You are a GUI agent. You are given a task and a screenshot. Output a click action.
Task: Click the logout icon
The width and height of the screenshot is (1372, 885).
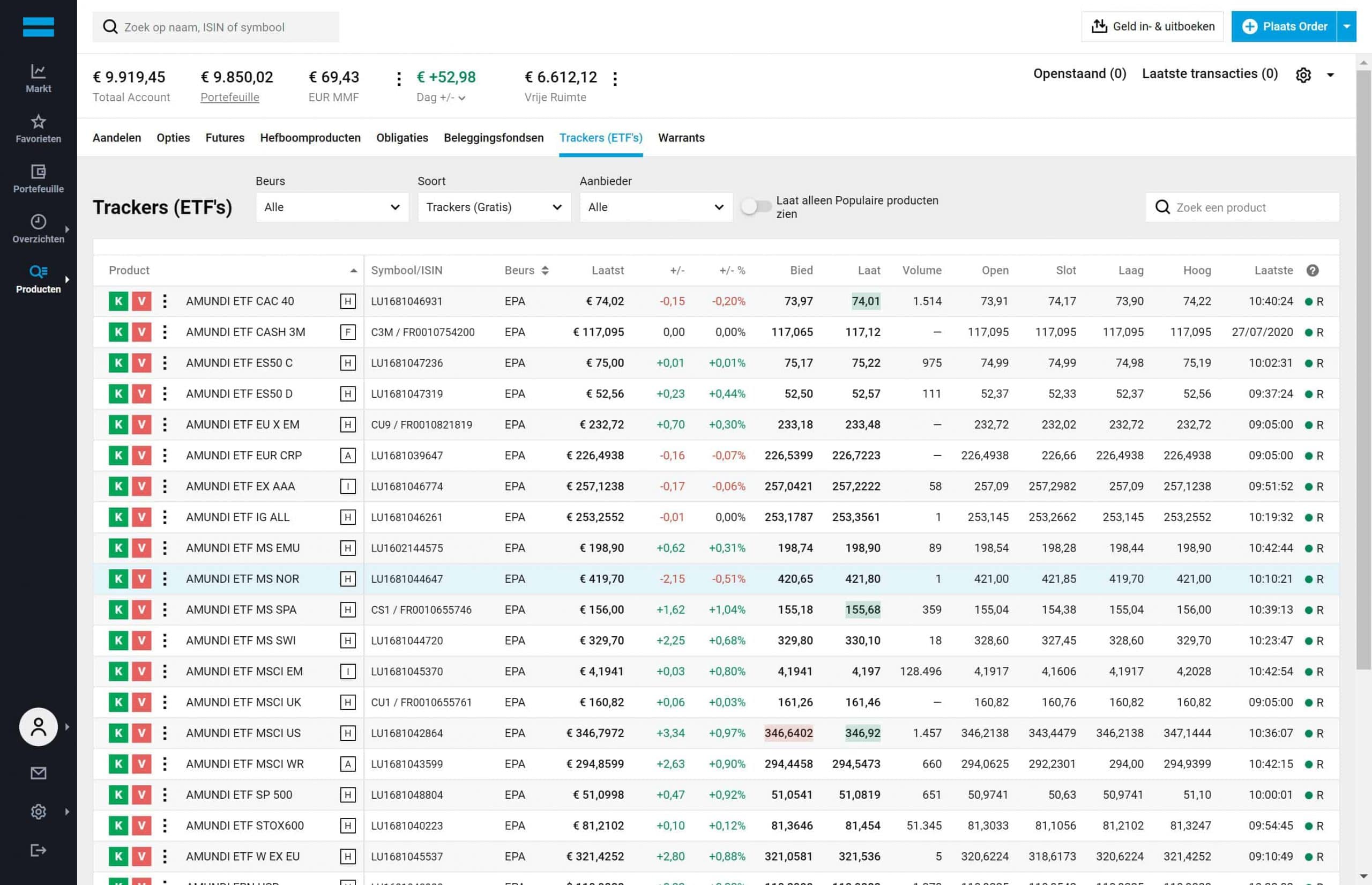pyautogui.click(x=39, y=850)
